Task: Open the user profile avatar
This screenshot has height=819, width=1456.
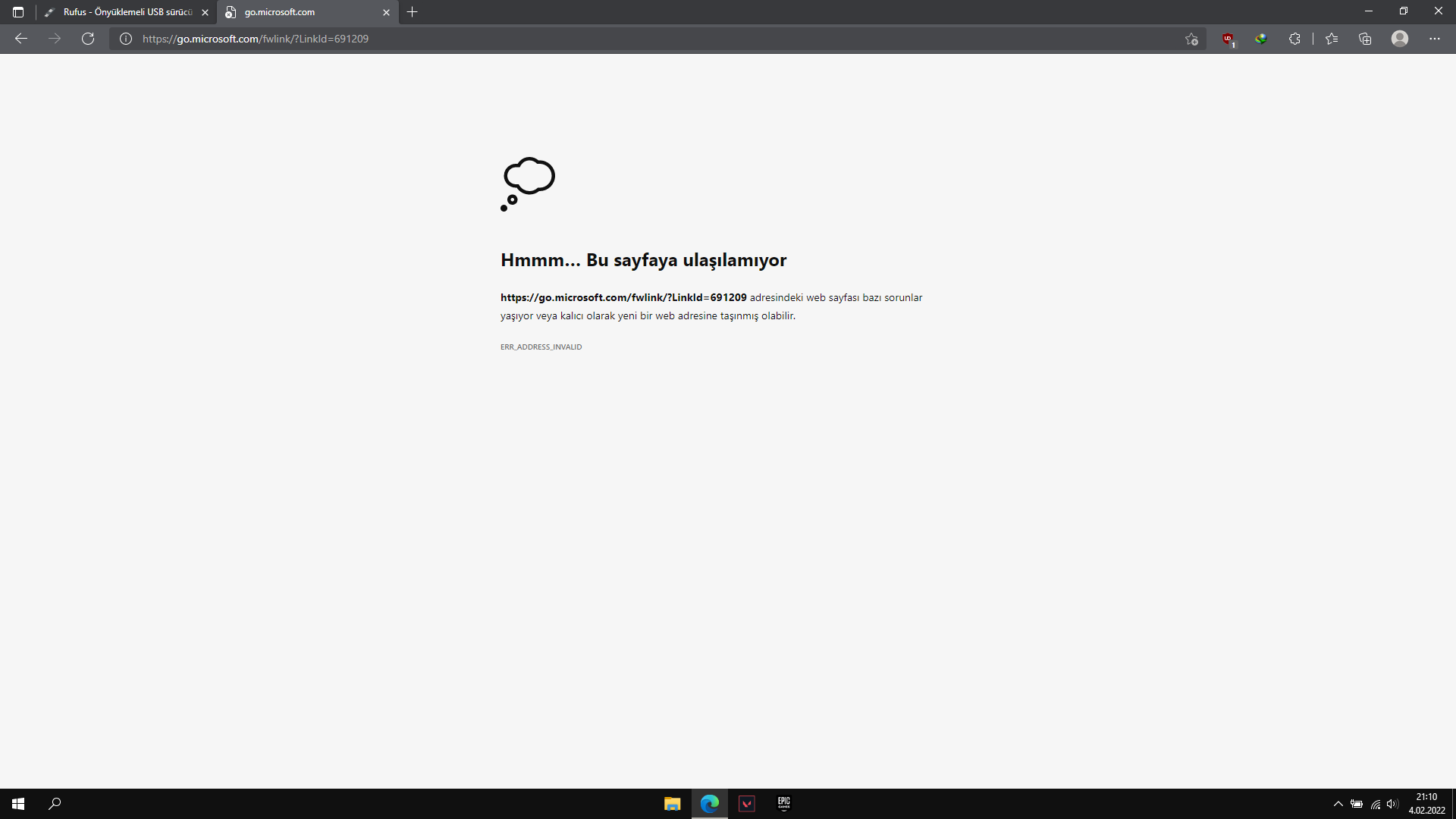Action: [1400, 39]
